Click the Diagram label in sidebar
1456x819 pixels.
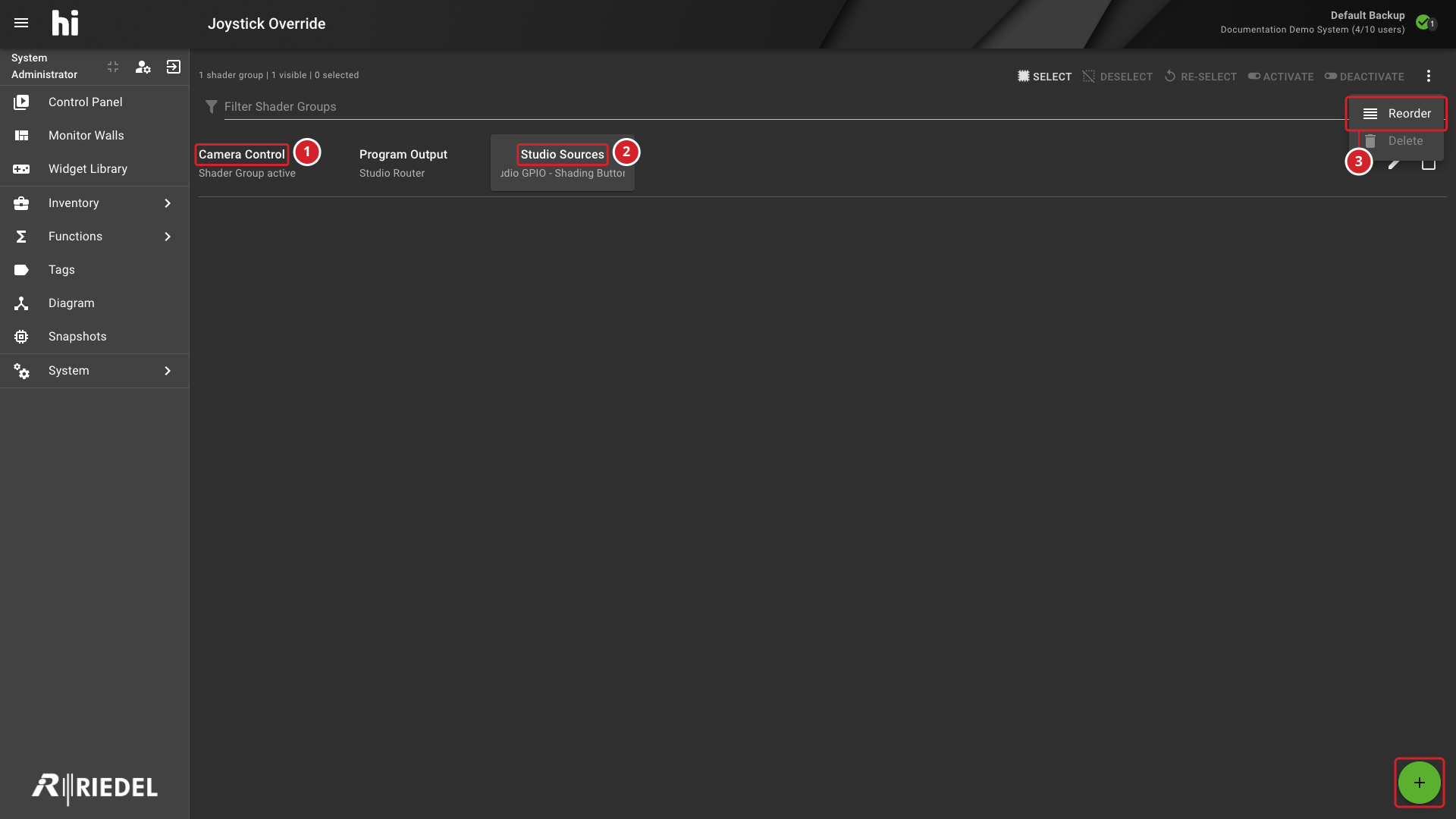coord(71,303)
